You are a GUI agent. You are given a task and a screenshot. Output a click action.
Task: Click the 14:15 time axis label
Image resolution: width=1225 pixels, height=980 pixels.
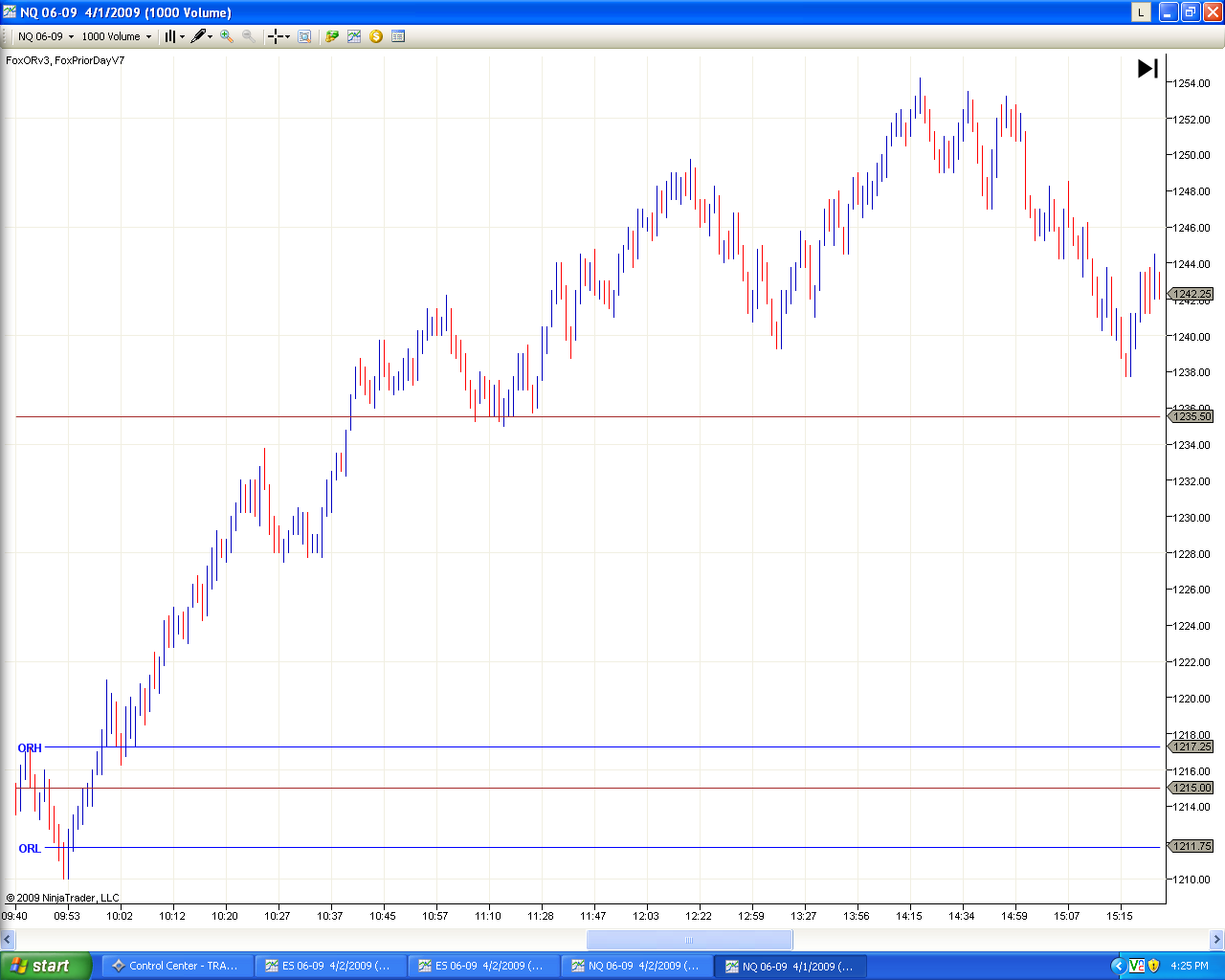click(x=909, y=916)
